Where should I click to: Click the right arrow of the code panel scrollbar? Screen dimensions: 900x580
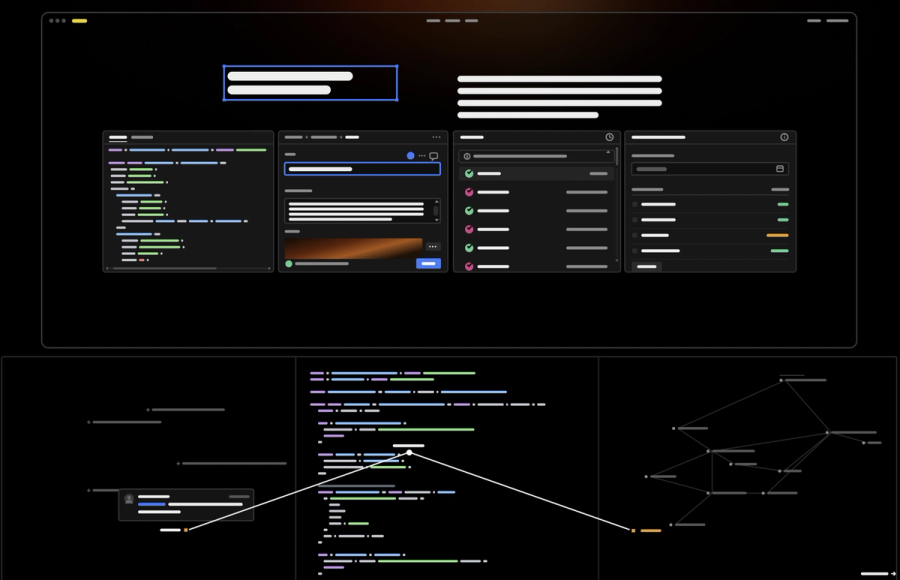click(x=269, y=268)
